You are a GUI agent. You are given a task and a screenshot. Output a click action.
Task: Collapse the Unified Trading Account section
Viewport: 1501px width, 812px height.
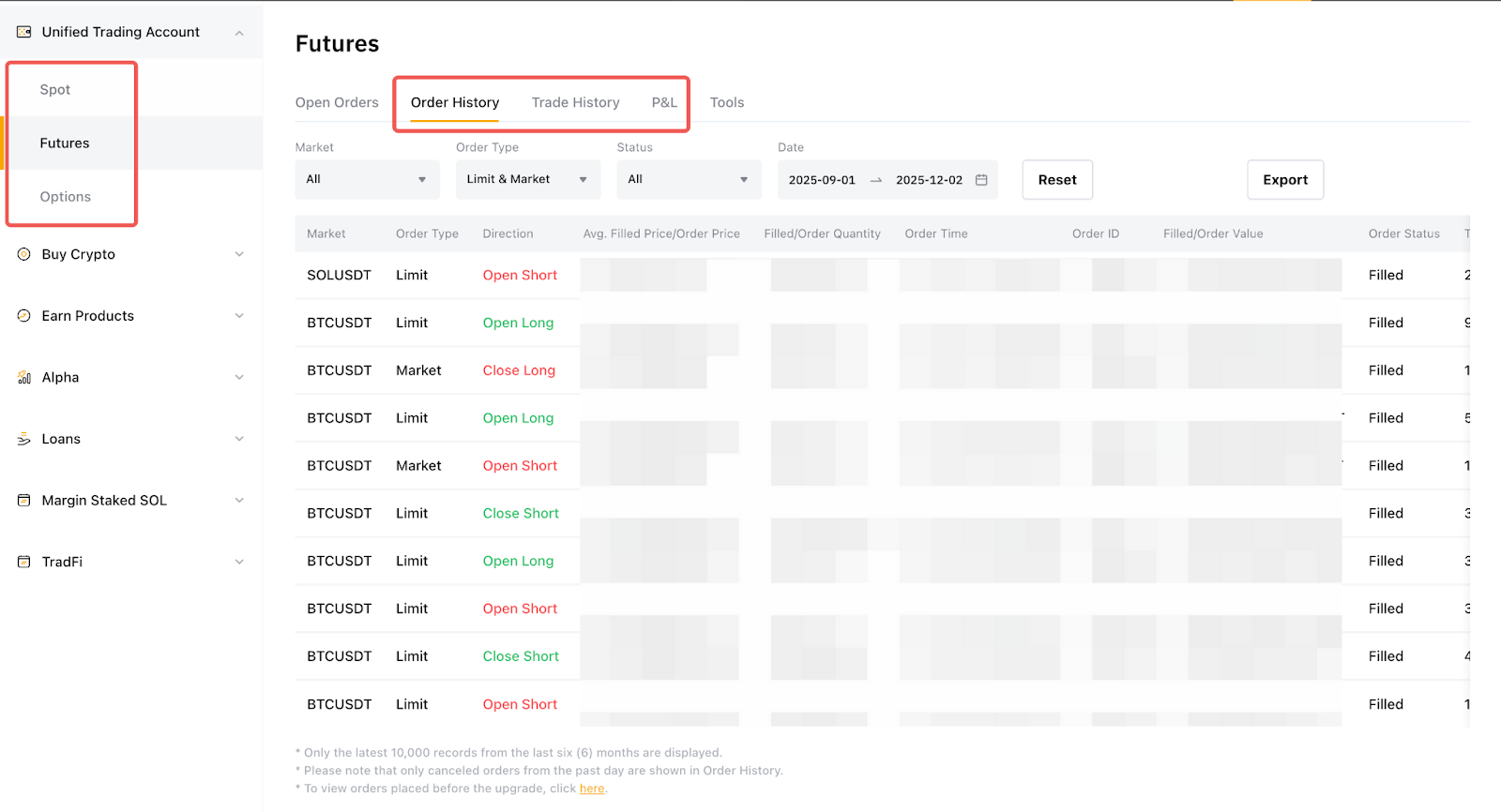pos(239,33)
